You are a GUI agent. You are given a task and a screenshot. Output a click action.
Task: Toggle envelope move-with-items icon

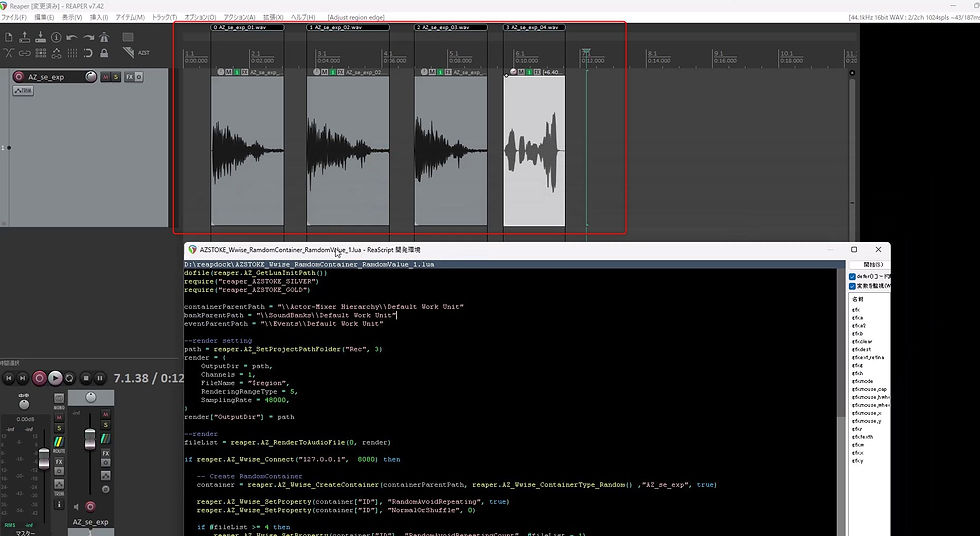point(56,53)
